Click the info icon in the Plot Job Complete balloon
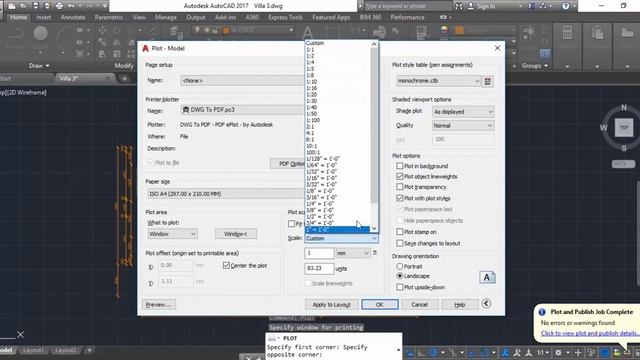640x360 pixels. pyautogui.click(x=542, y=312)
